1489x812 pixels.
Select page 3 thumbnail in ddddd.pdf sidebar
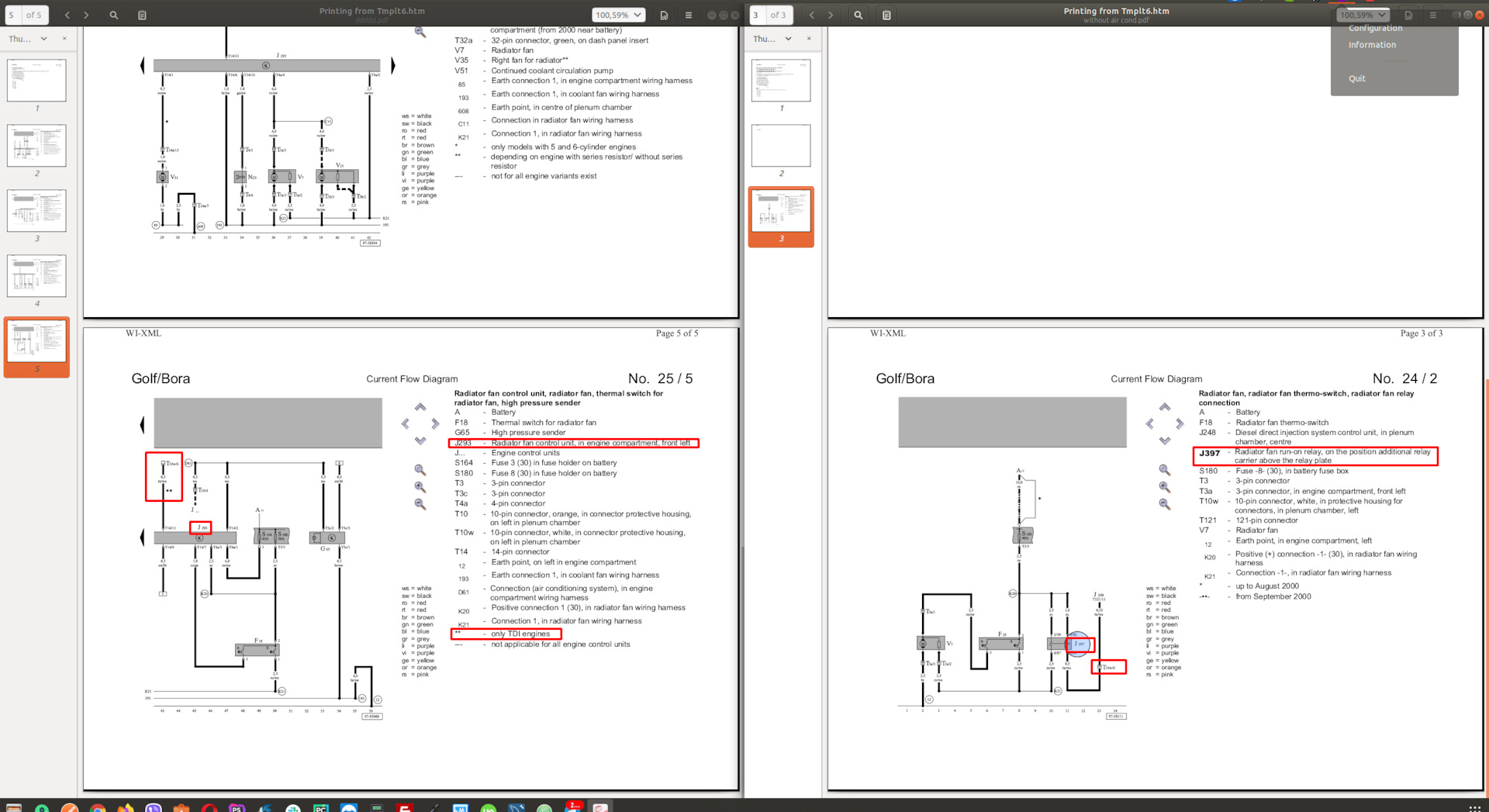pyautogui.click(x=36, y=210)
